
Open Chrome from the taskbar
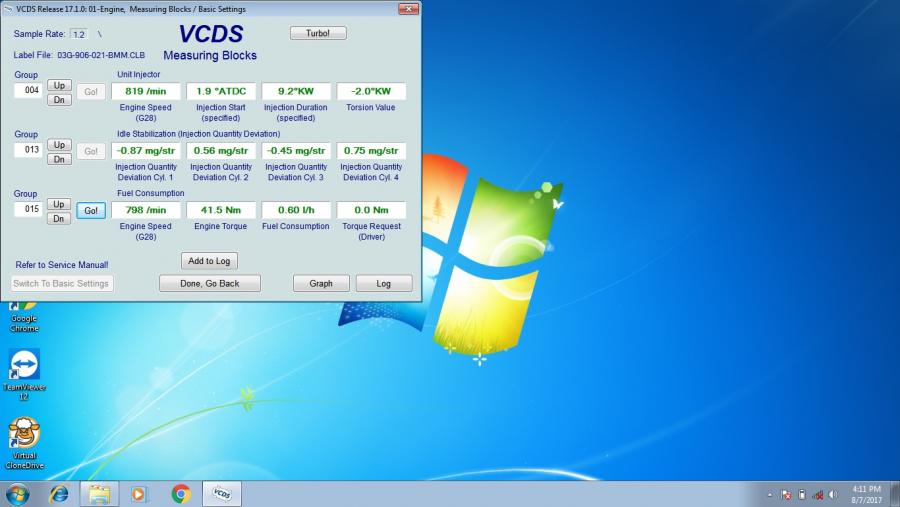tap(181, 494)
